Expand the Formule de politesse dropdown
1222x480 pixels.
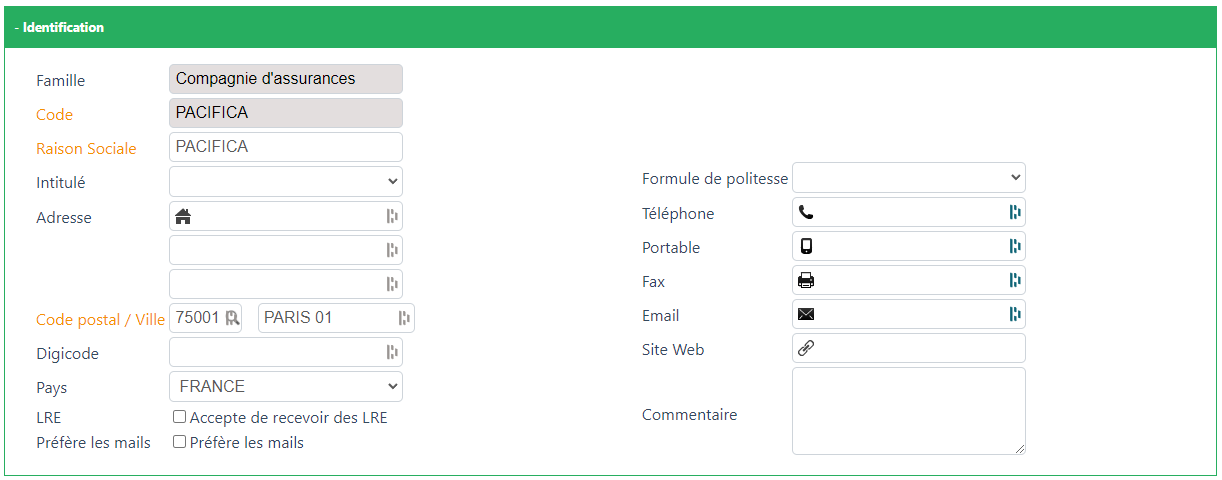point(908,178)
